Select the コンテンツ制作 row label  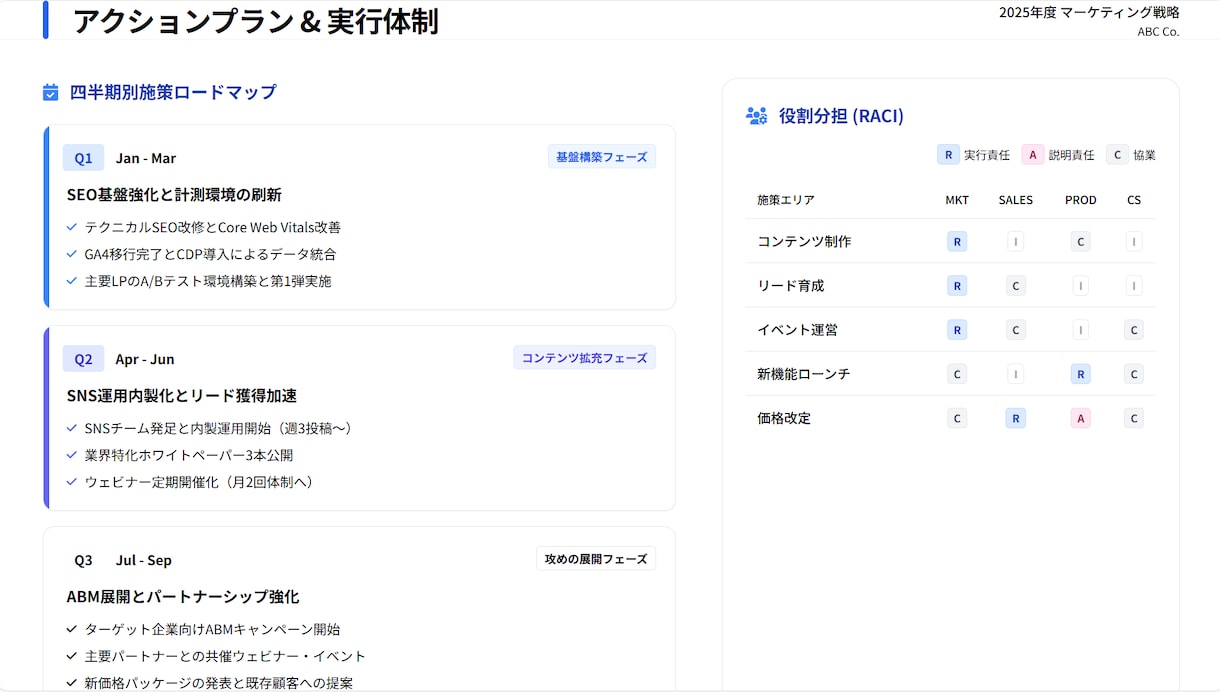coord(804,241)
